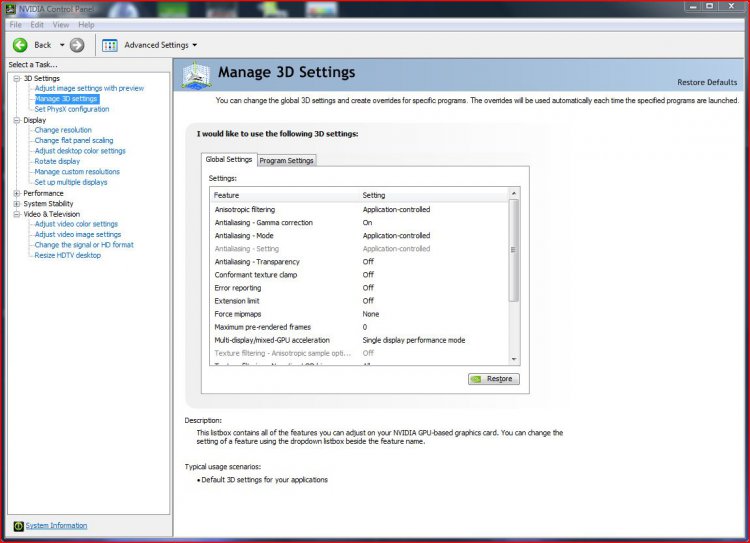Select the Multi-display/mixed-GPU acceleration row
Viewport: 750px width, 543px height.
click(360, 340)
